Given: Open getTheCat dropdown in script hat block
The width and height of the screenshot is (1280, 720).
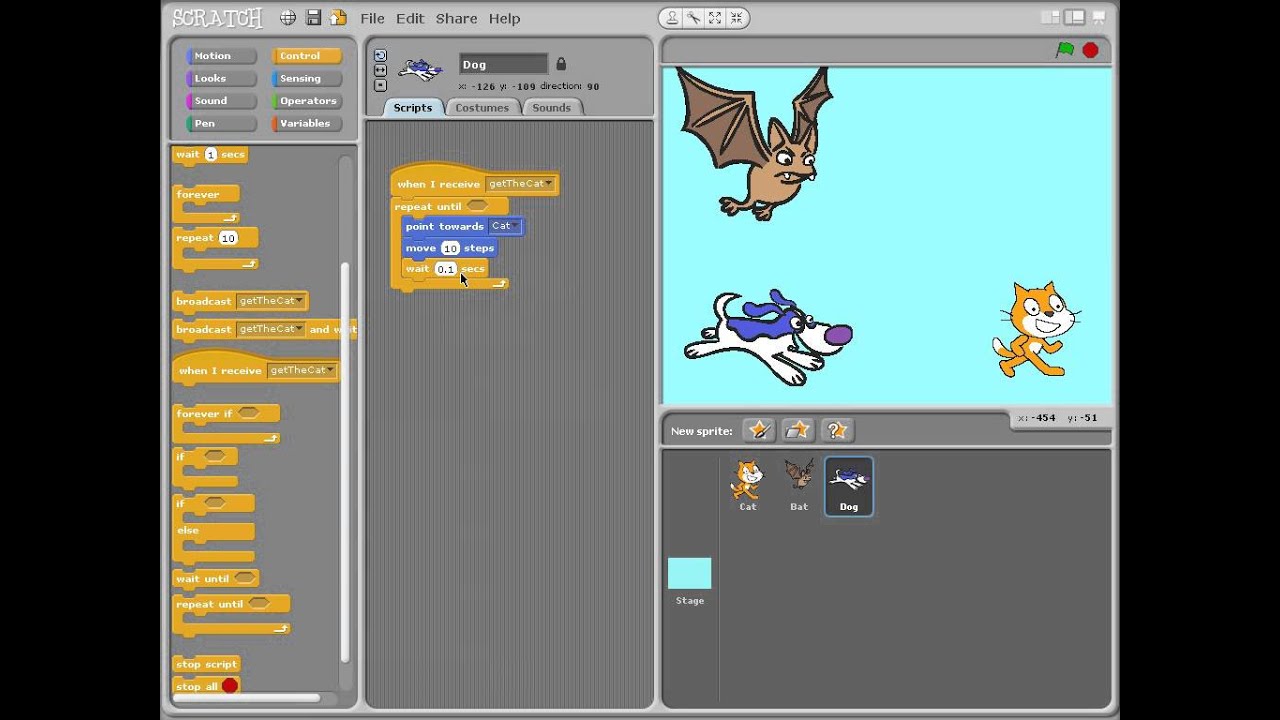Looking at the screenshot, I should 520,184.
